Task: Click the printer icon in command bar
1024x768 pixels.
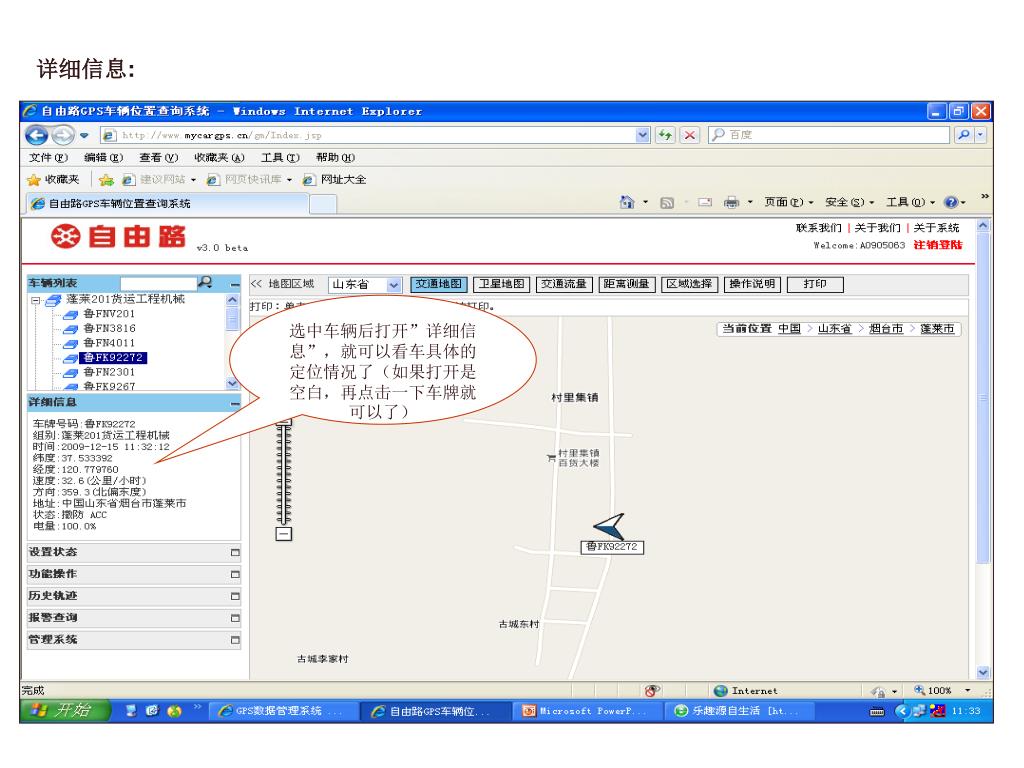Action: pos(731,202)
